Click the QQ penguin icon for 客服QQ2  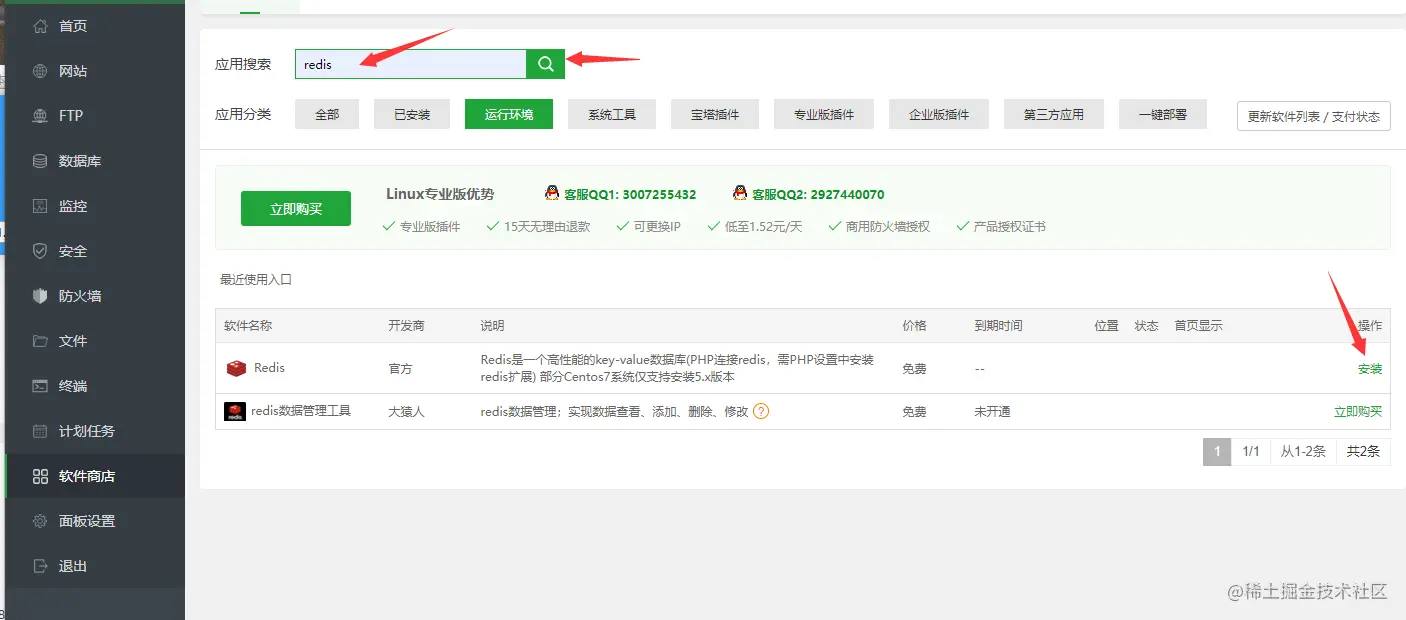click(740, 193)
